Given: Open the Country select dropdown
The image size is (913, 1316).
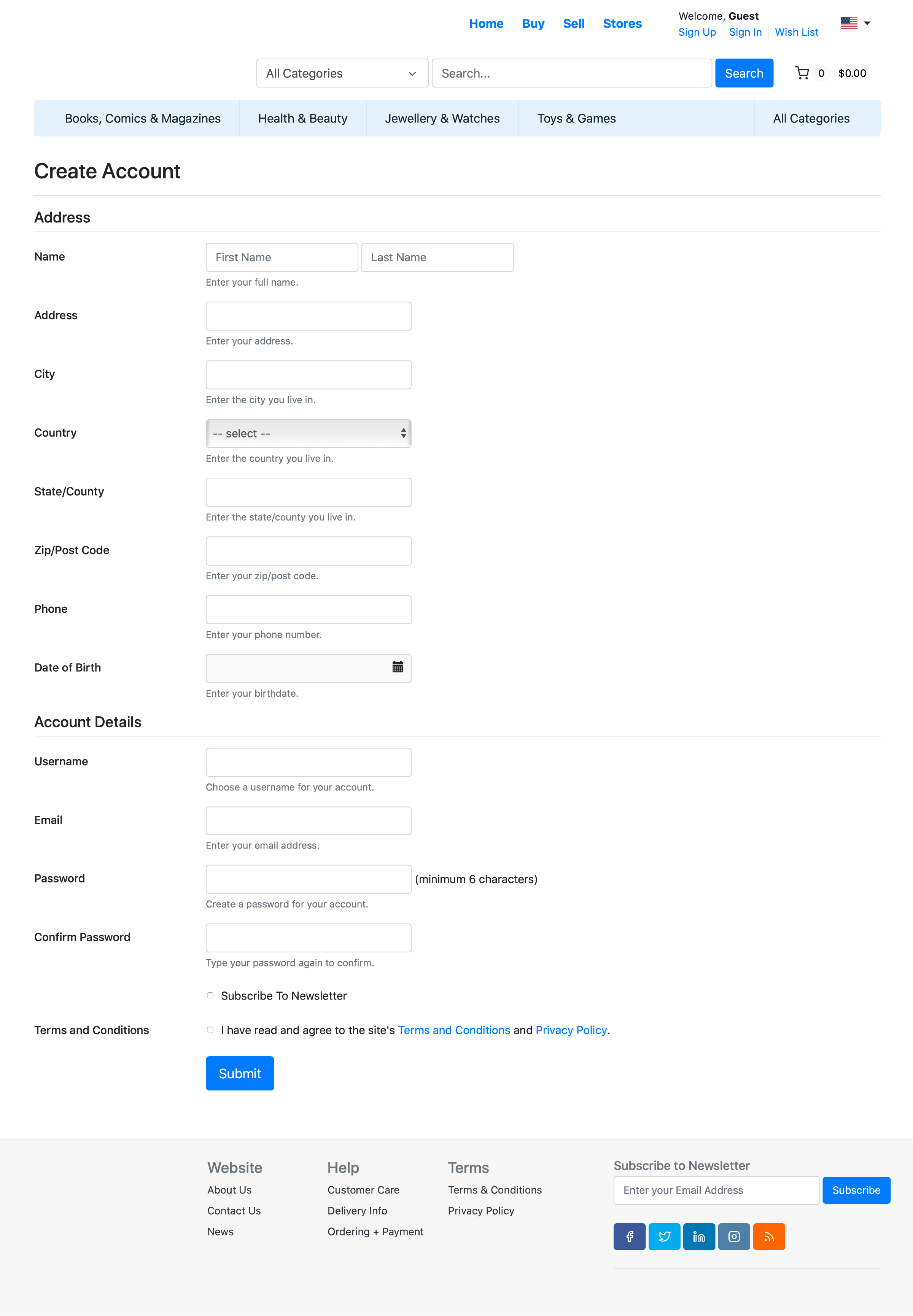Looking at the screenshot, I should click(x=309, y=434).
